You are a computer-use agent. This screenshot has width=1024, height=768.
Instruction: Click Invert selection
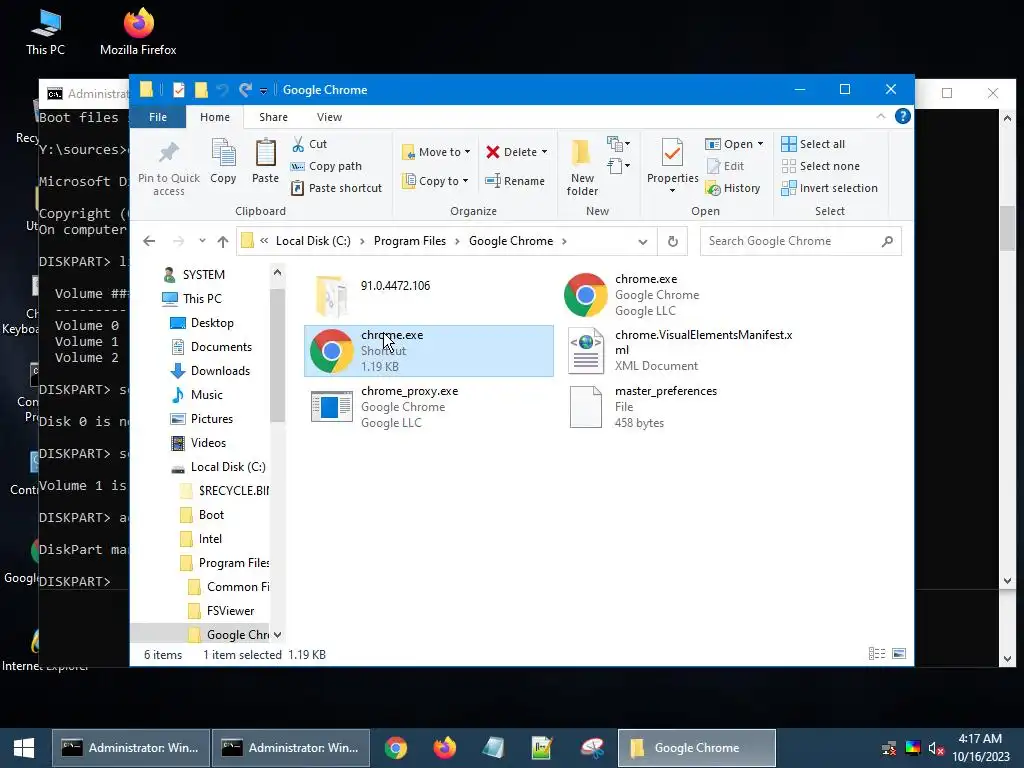pos(829,188)
